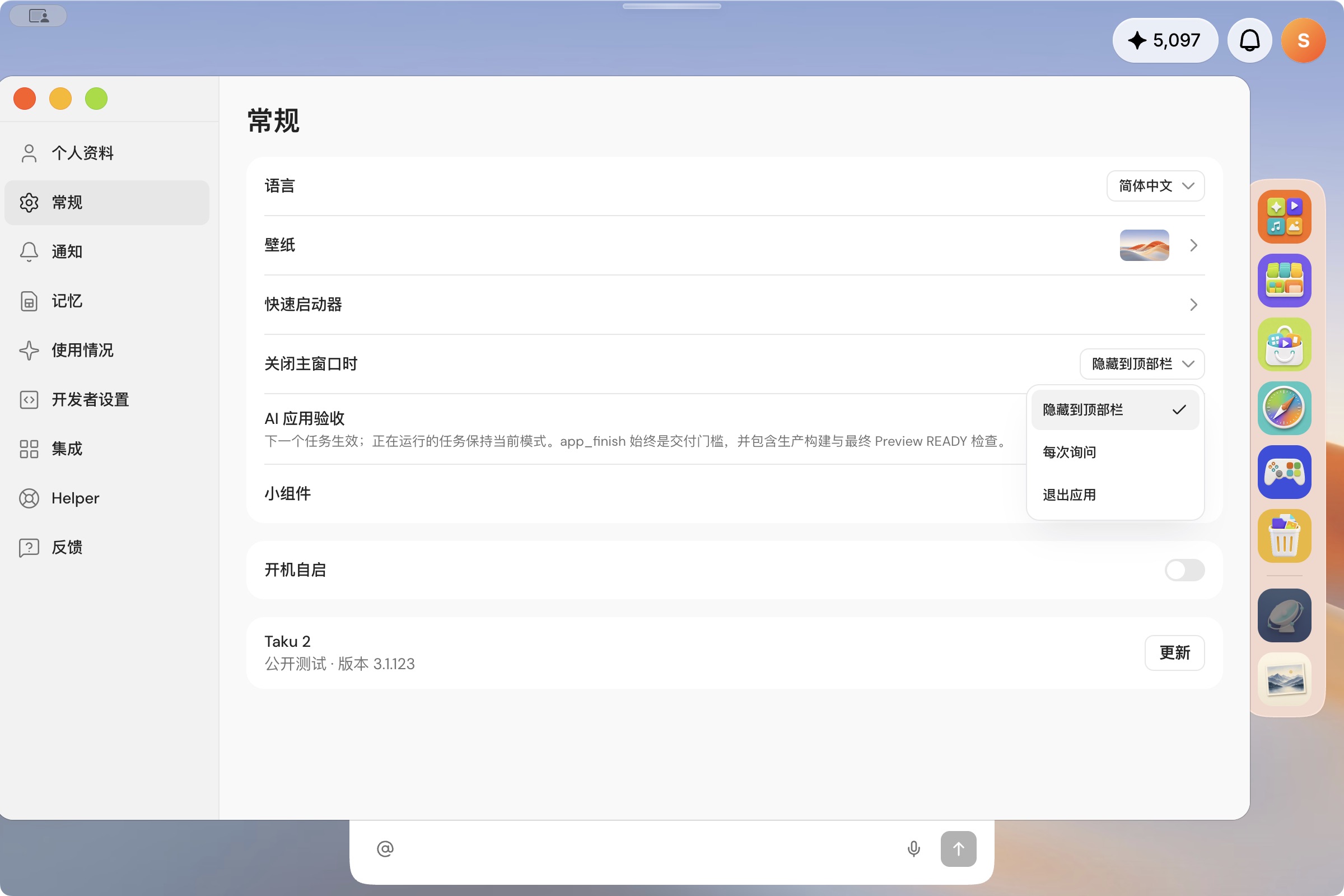Click the 小组件 row

(x=734, y=493)
